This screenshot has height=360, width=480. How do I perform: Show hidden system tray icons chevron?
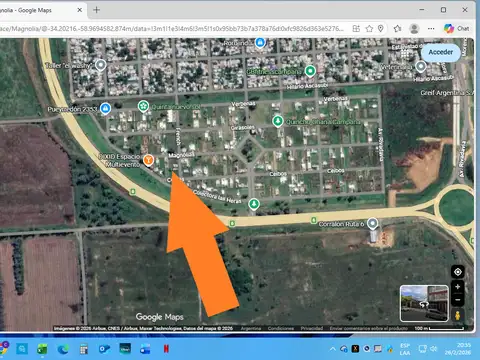[x=332, y=349]
